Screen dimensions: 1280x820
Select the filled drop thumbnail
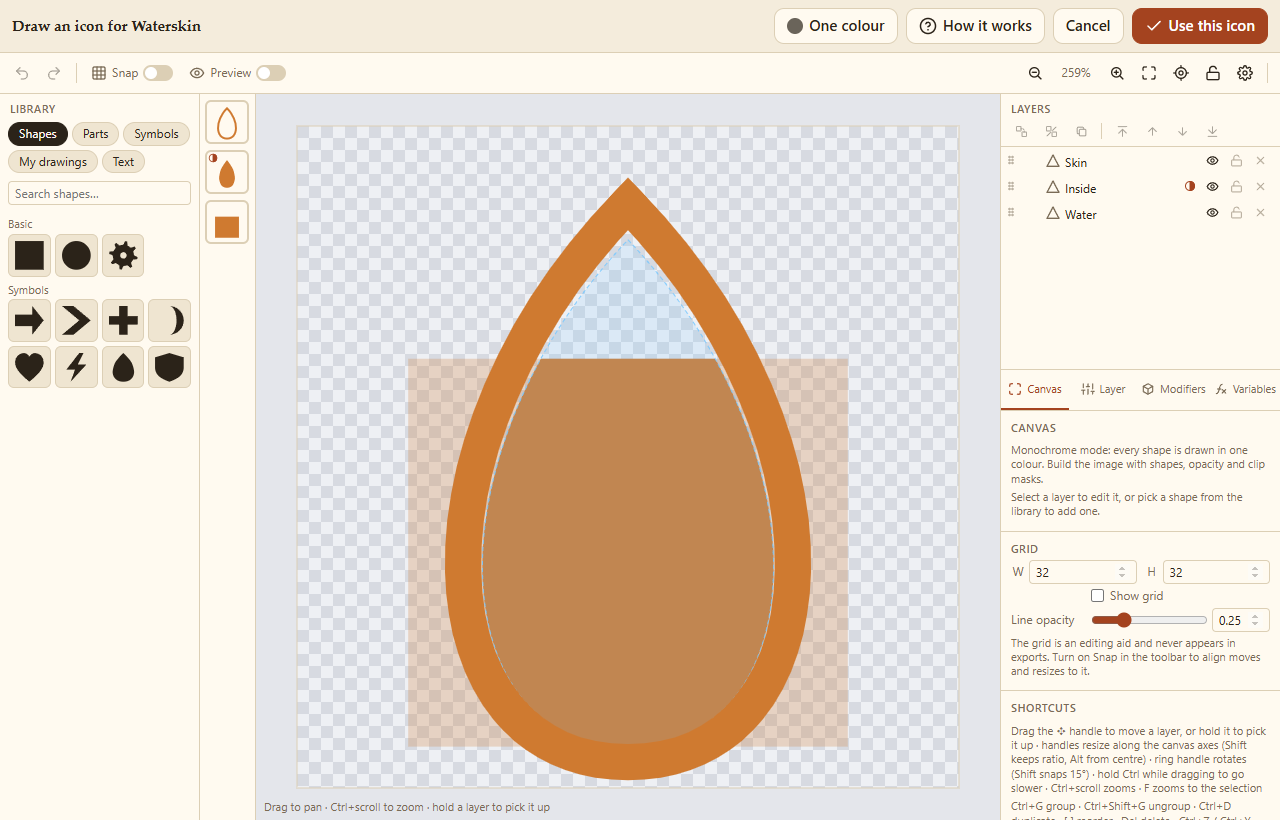click(227, 172)
